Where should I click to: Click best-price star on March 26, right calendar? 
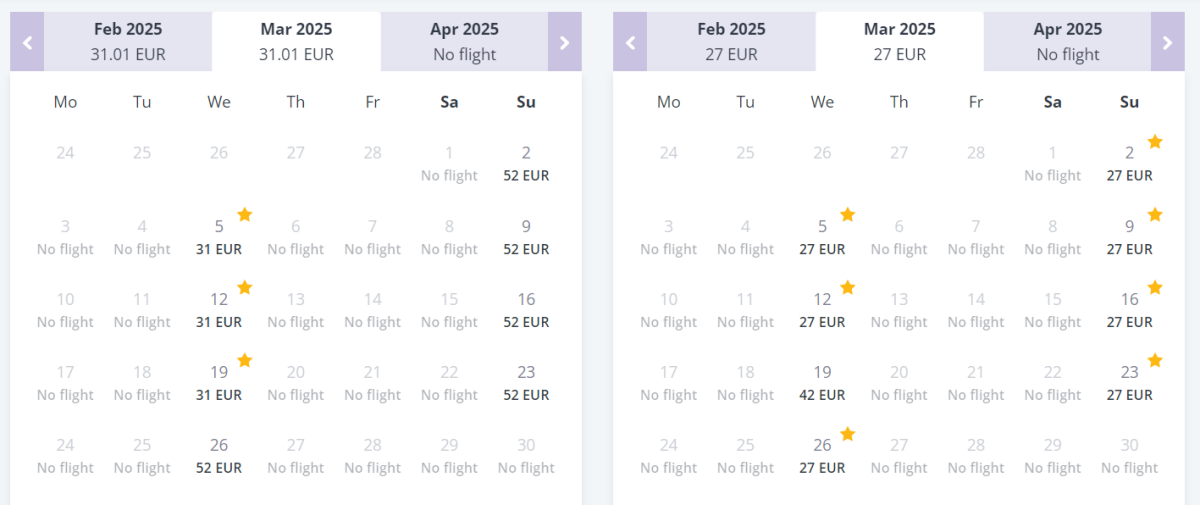click(x=848, y=434)
